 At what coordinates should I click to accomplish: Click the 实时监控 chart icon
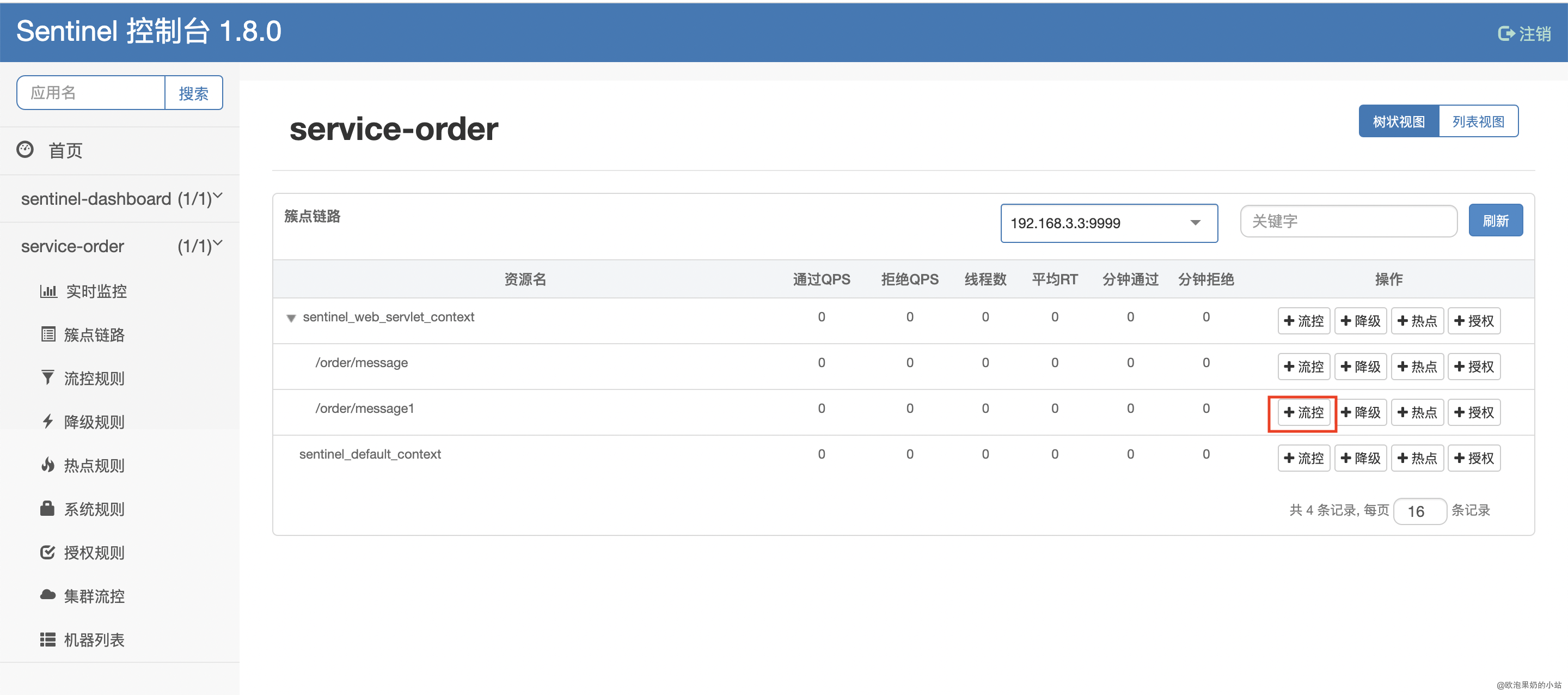pyautogui.click(x=48, y=291)
